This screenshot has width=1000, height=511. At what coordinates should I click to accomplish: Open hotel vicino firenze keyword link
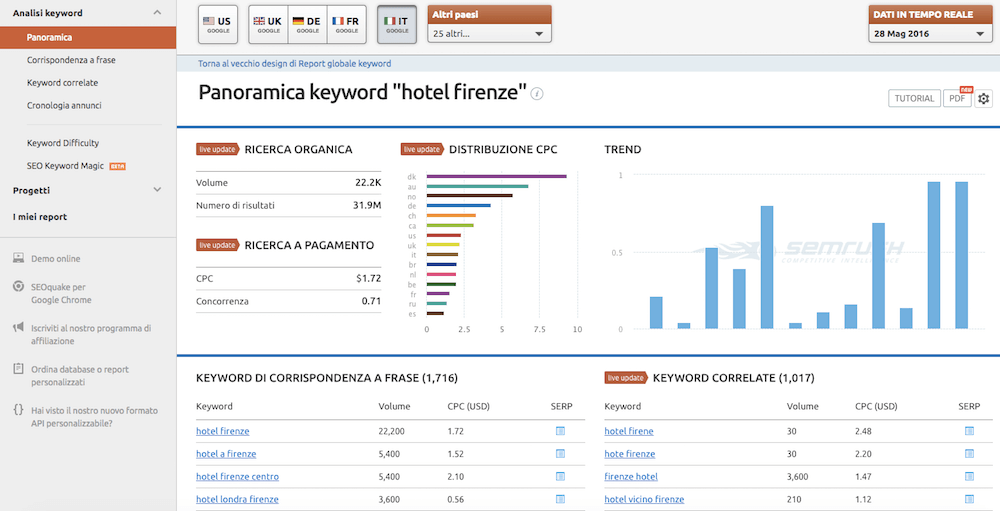[644, 500]
